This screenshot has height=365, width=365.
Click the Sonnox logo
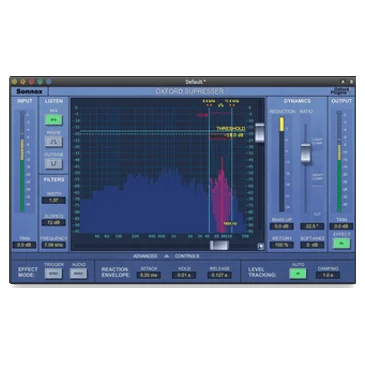tap(29, 91)
